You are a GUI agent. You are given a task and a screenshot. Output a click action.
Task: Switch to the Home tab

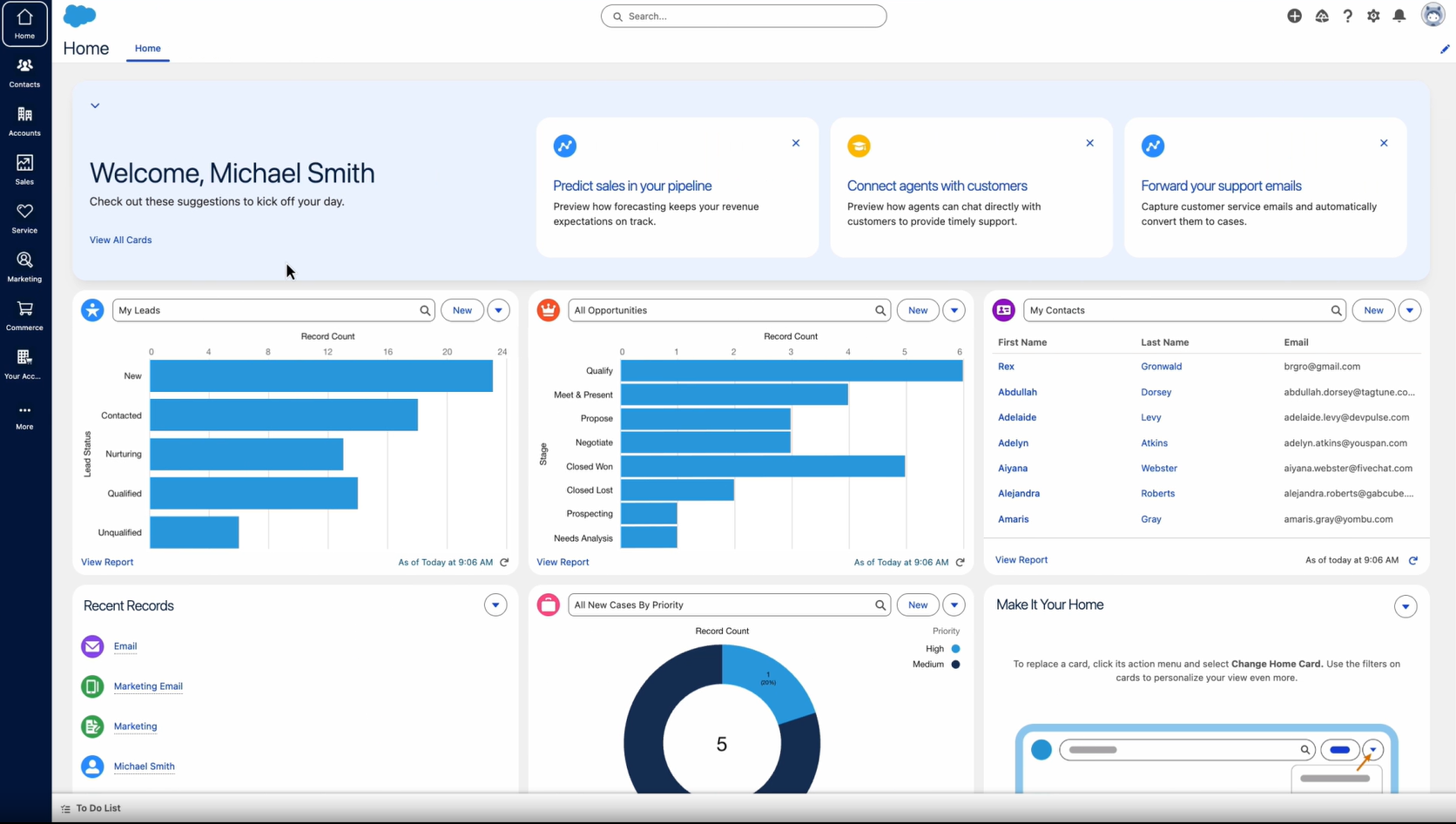[147, 49]
